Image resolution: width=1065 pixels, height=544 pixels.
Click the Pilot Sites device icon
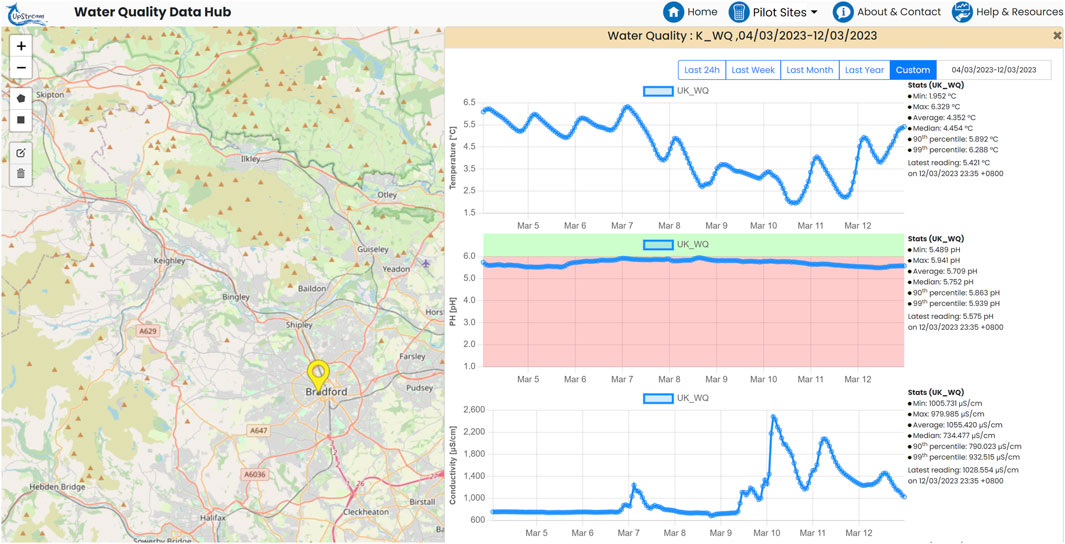[x=738, y=12]
